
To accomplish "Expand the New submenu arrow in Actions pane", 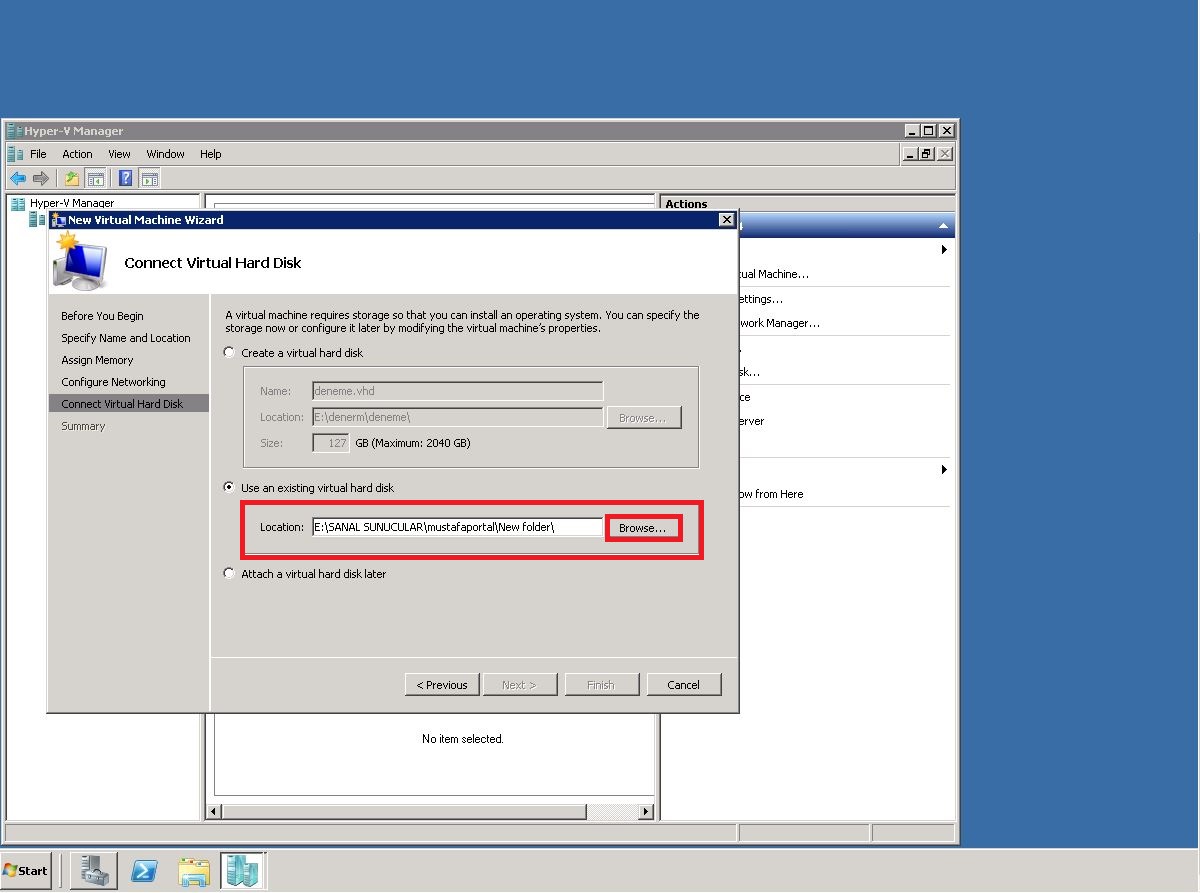I will (x=944, y=250).
